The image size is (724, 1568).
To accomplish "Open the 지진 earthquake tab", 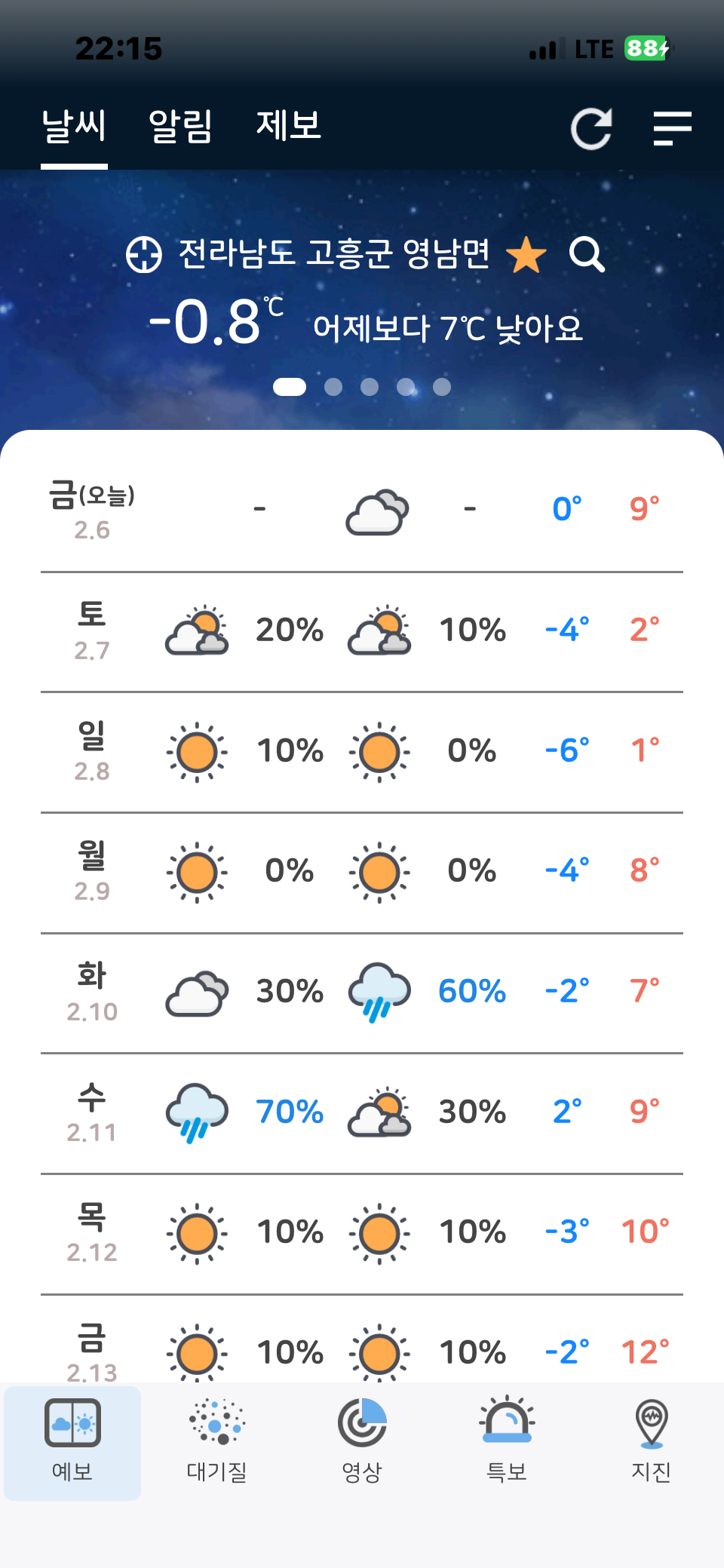I will [651, 1441].
